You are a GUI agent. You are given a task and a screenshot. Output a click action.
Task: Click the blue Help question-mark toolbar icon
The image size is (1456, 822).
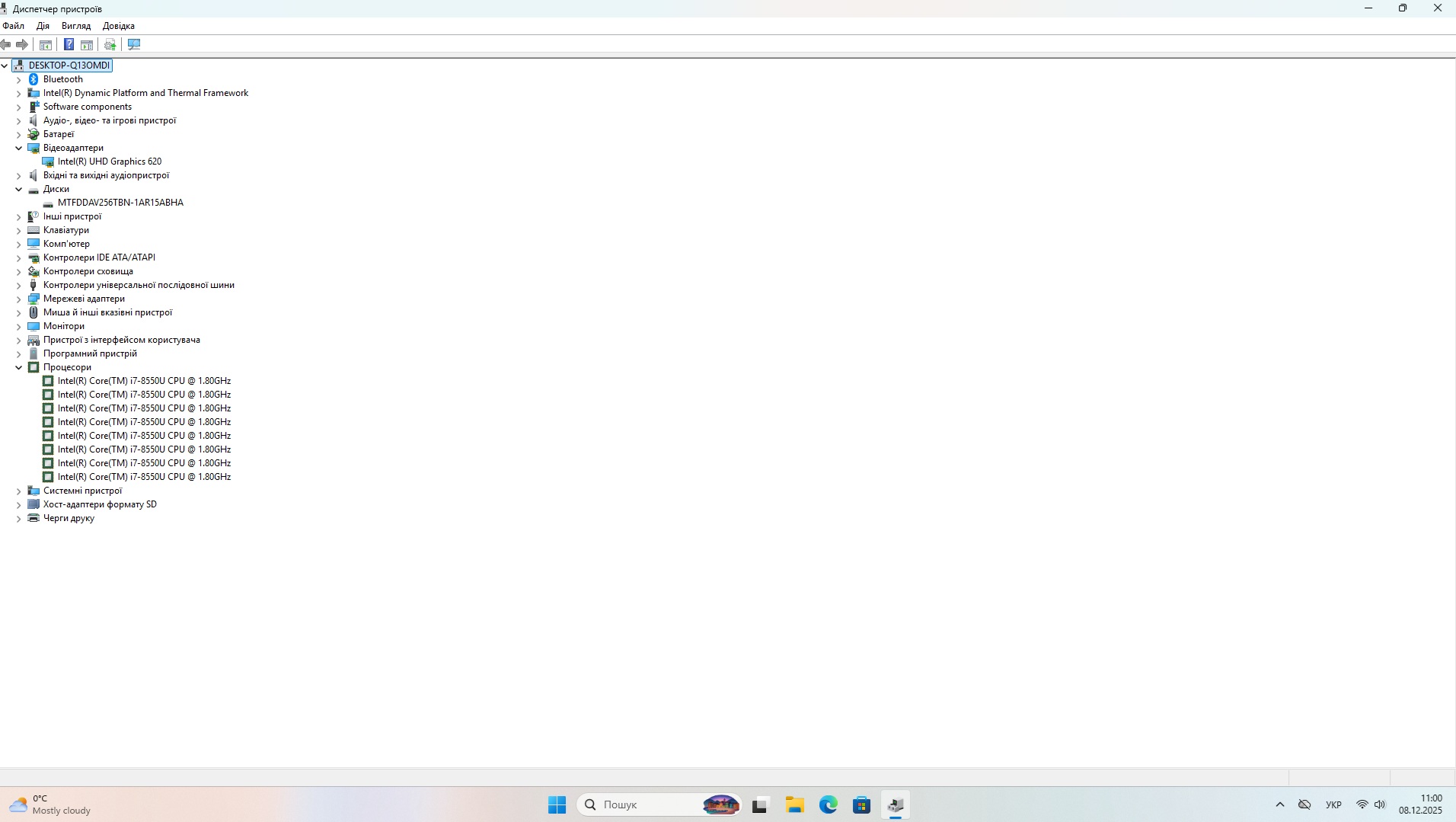coord(69,45)
